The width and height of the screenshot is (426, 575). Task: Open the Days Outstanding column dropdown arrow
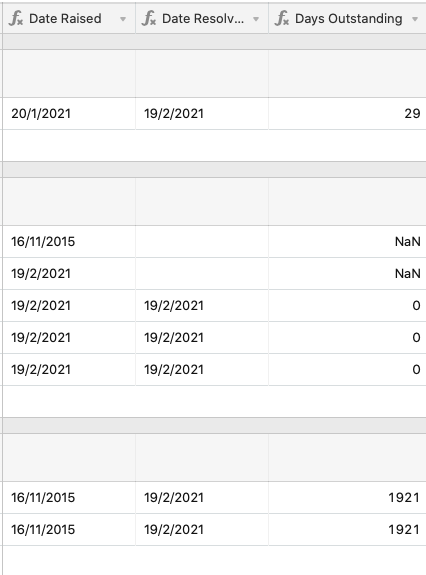[x=415, y=19]
